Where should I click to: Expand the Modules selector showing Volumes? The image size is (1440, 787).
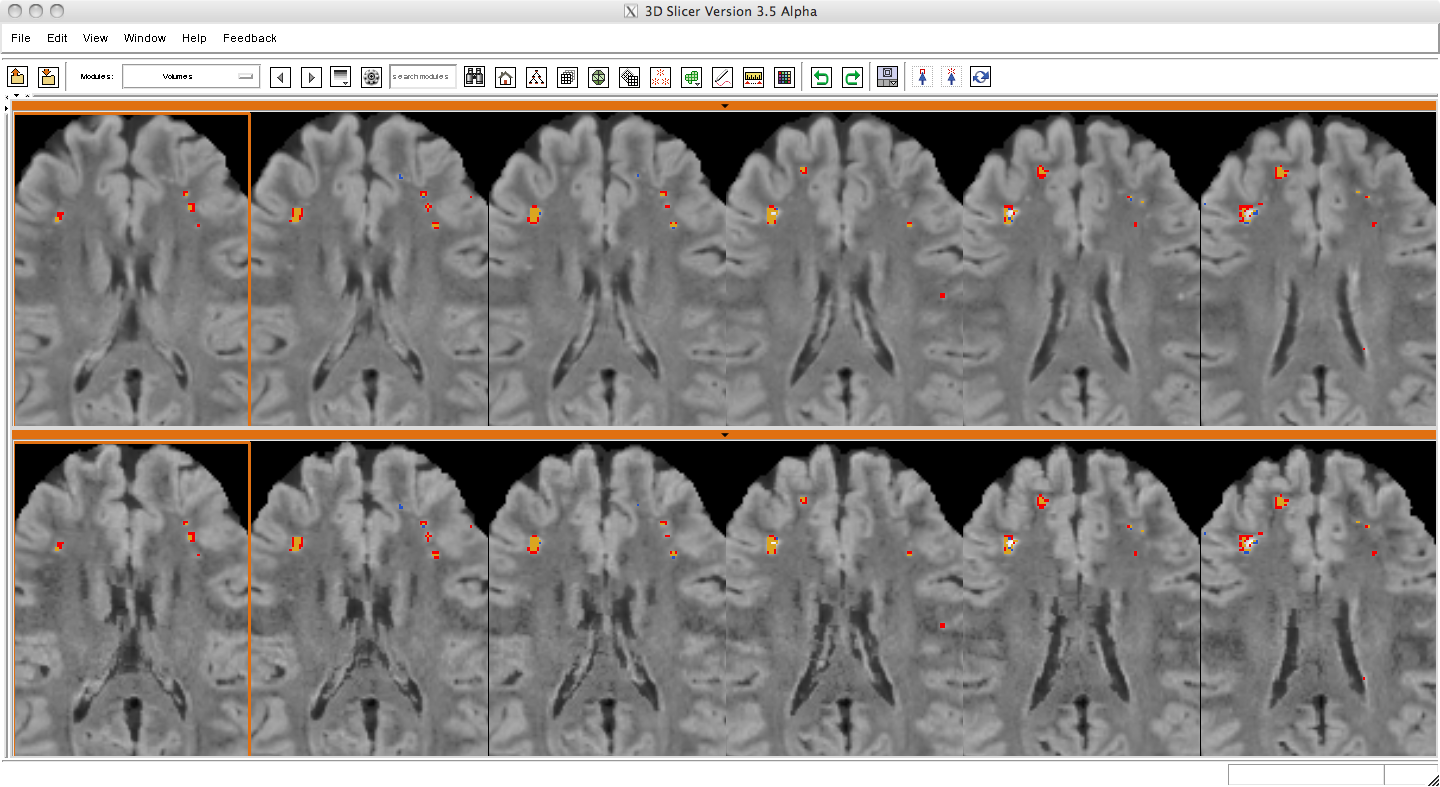point(191,77)
